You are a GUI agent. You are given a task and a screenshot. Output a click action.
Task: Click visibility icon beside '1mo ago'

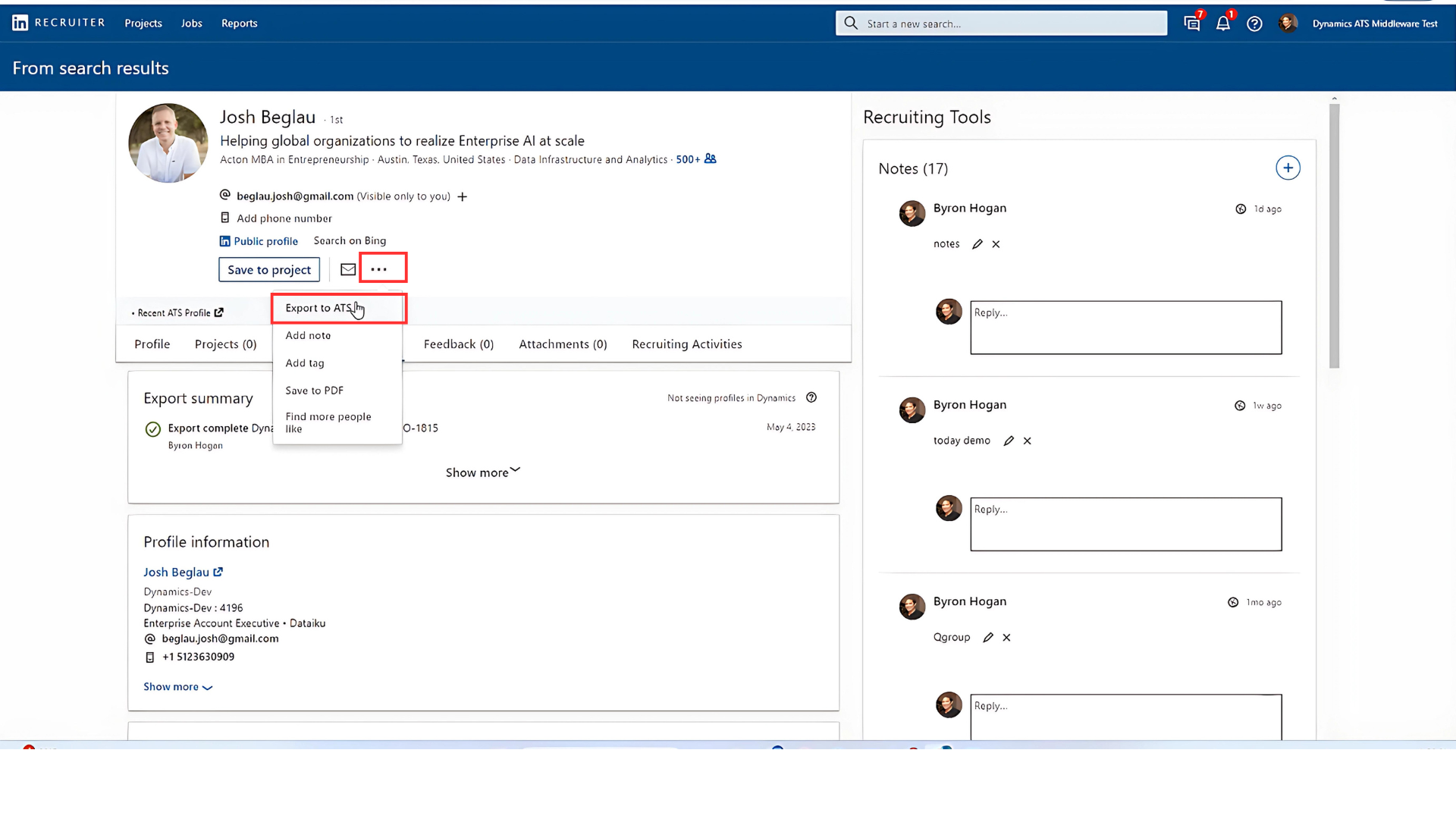point(1233,602)
